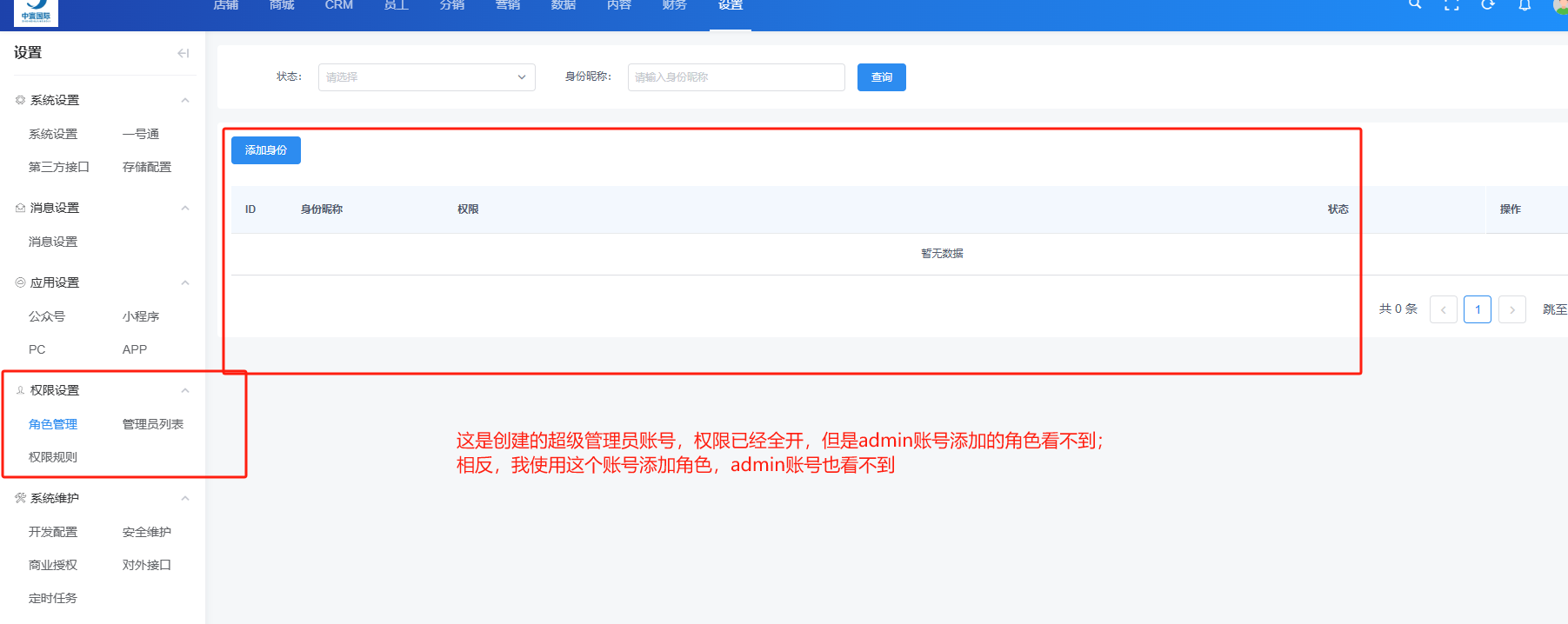Open the 店铺 top navigation tab

(226, 5)
